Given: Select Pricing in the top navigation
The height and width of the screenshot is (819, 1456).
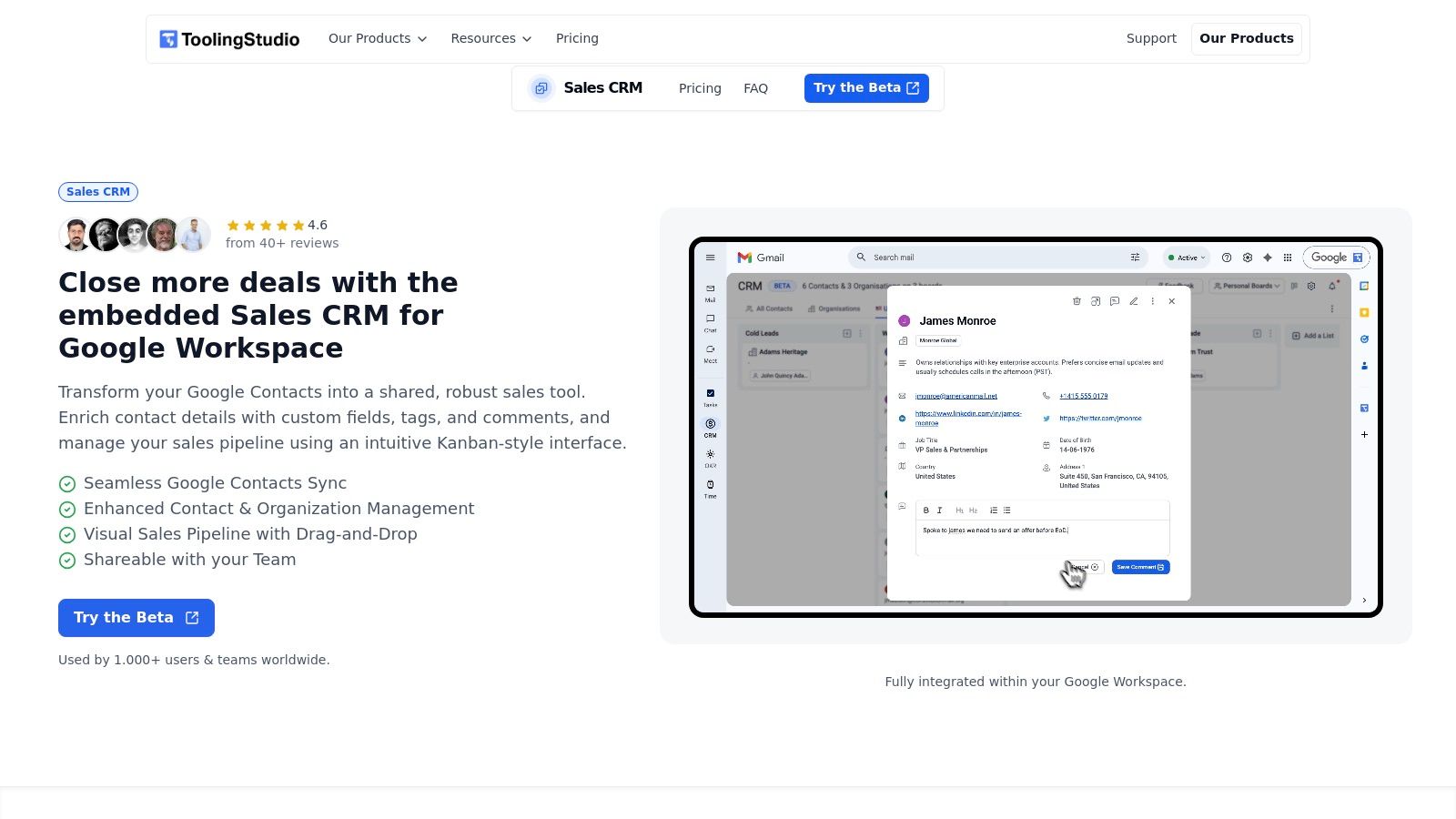Looking at the screenshot, I should [x=577, y=38].
